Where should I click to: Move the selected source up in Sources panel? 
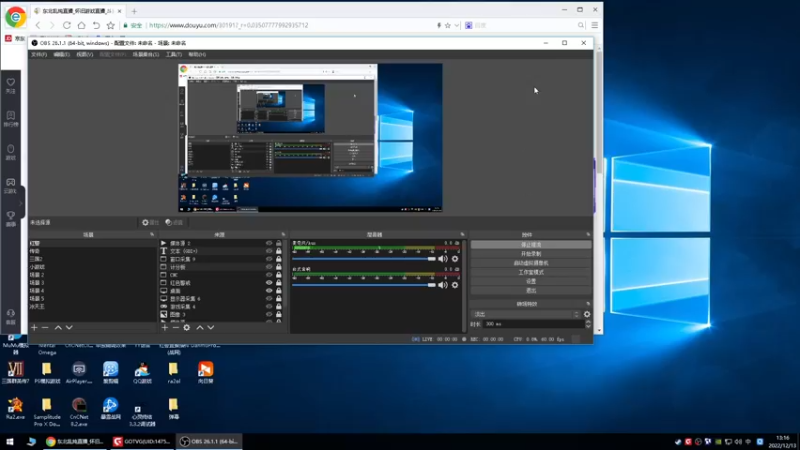(200, 328)
